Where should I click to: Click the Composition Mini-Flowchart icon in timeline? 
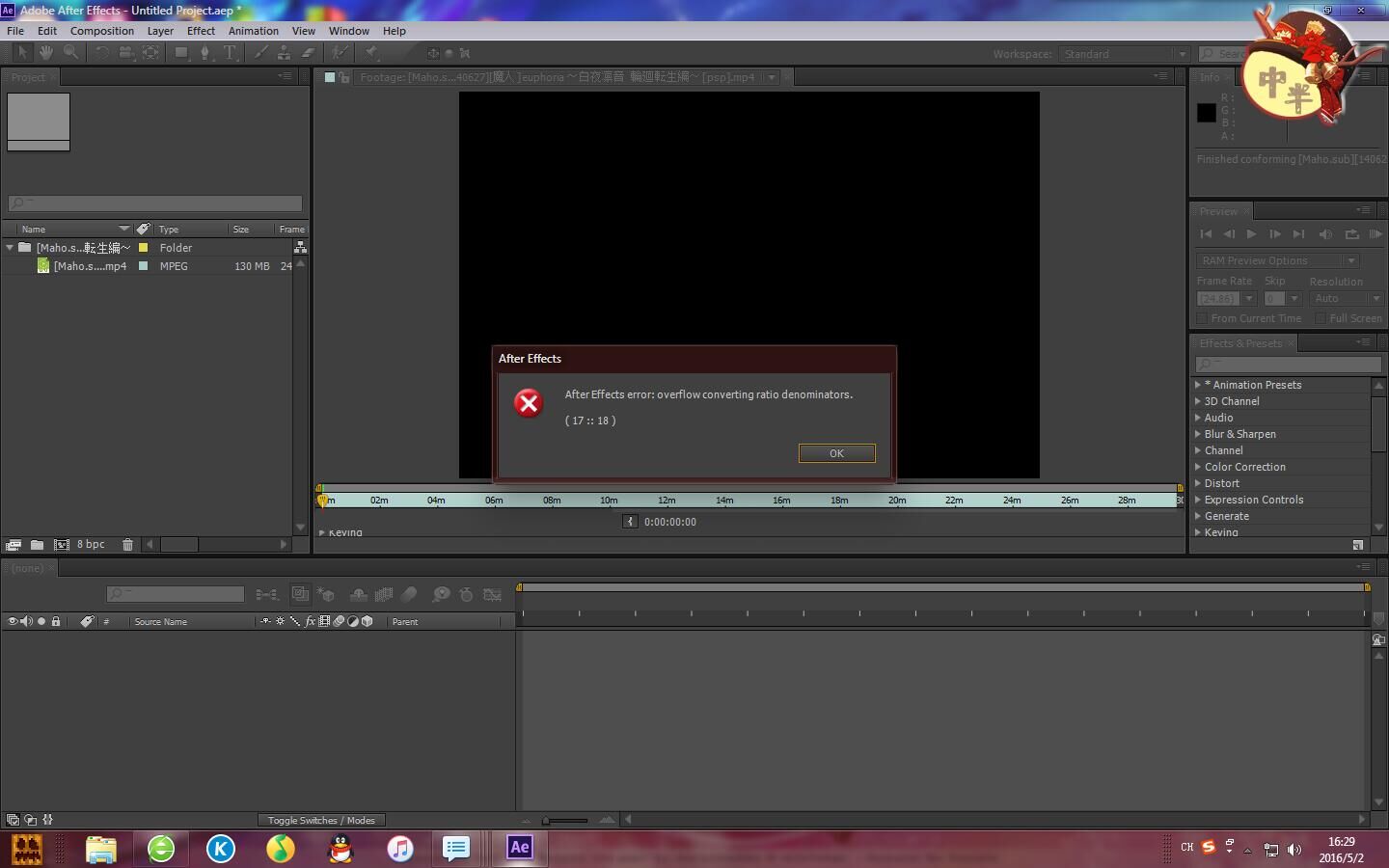(267, 594)
